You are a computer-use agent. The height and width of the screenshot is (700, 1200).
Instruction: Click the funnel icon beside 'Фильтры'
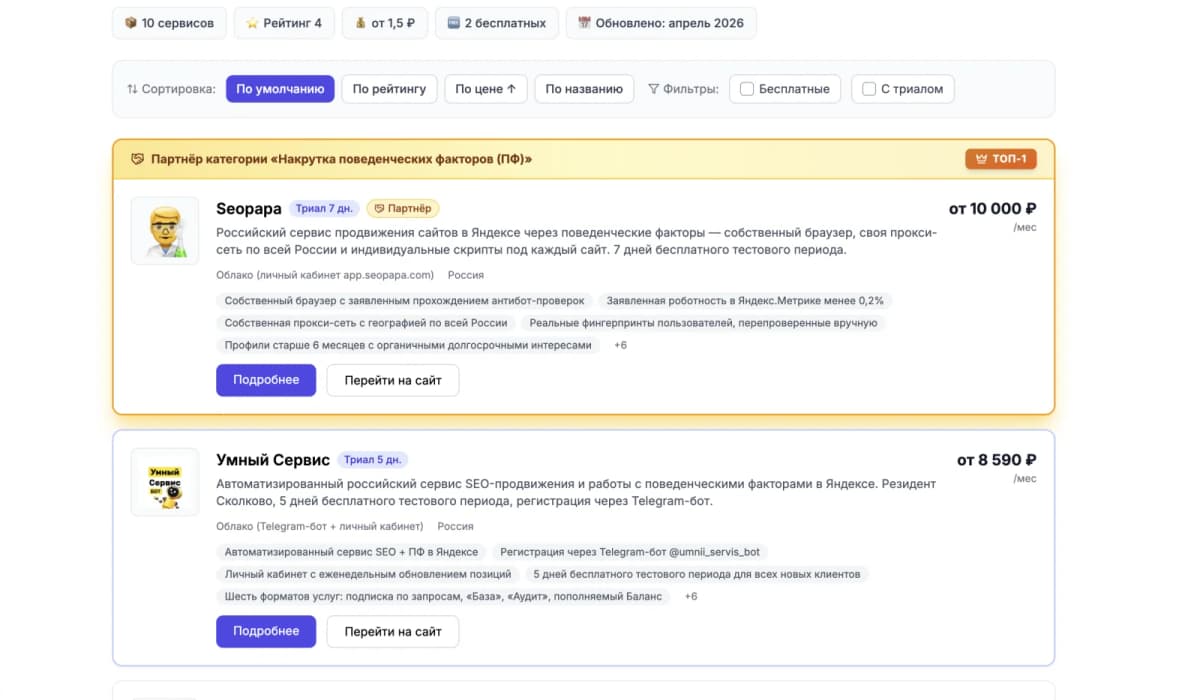click(x=654, y=89)
